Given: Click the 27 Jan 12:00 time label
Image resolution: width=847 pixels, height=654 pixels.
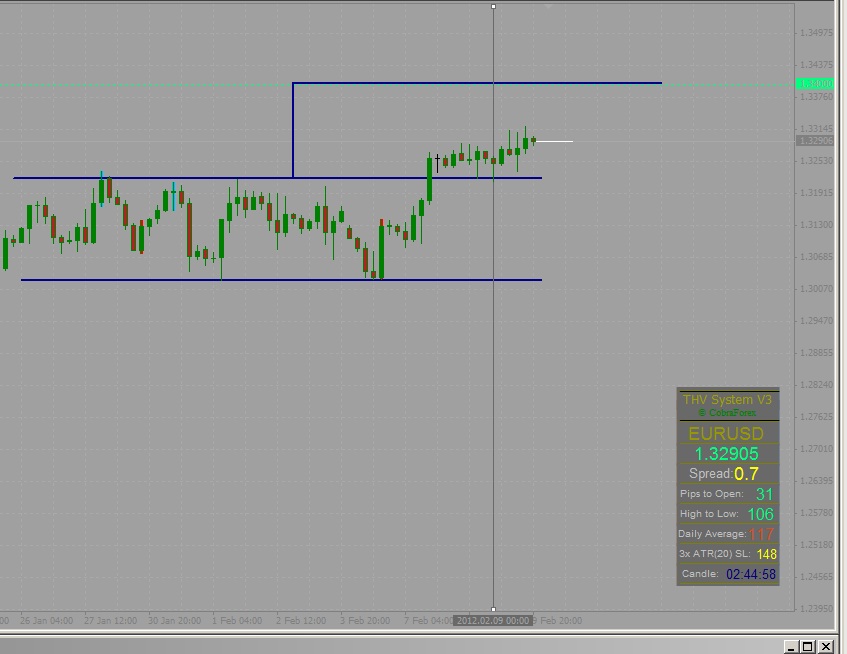Looking at the screenshot, I should point(111,621).
